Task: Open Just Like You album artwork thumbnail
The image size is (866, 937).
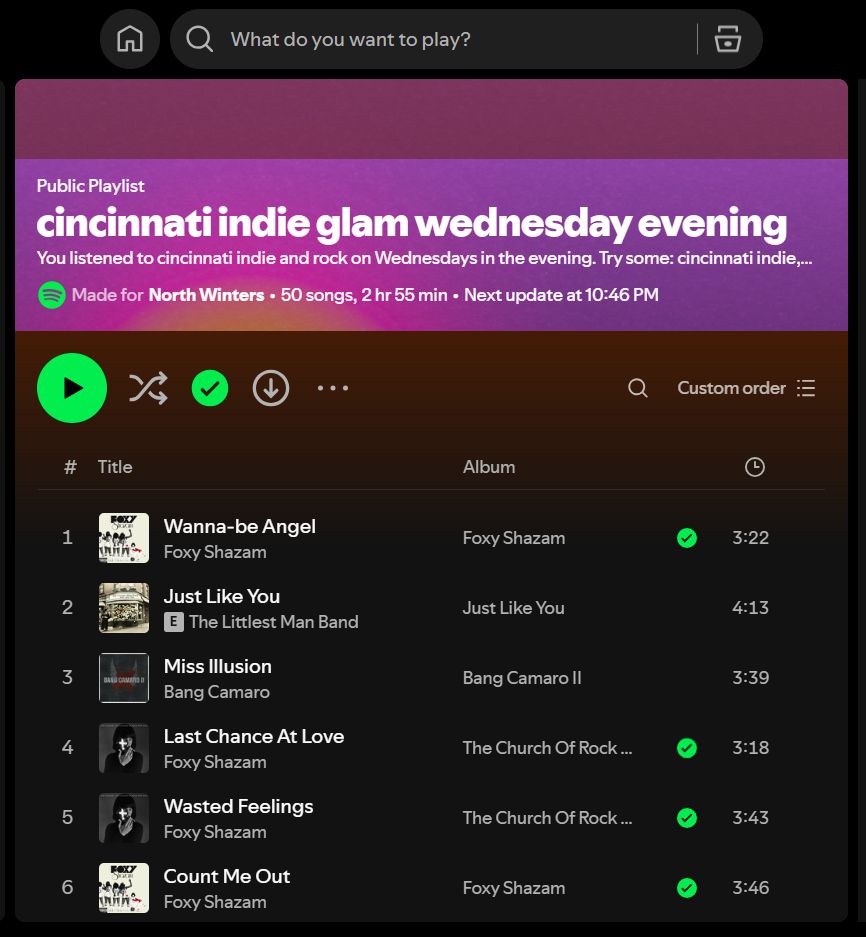Action: point(124,608)
